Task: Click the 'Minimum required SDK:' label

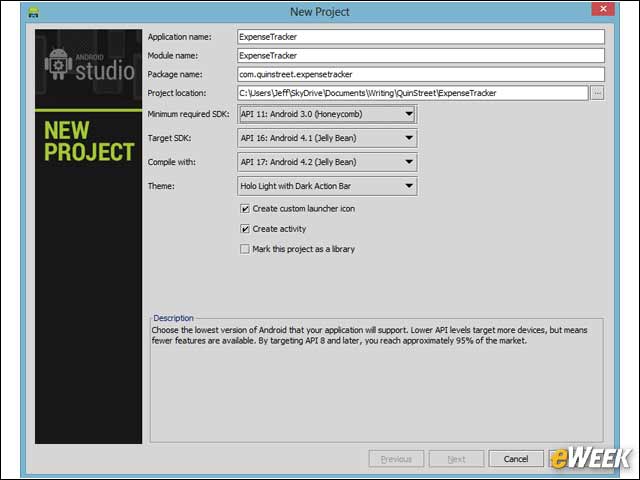Action: click(189, 114)
